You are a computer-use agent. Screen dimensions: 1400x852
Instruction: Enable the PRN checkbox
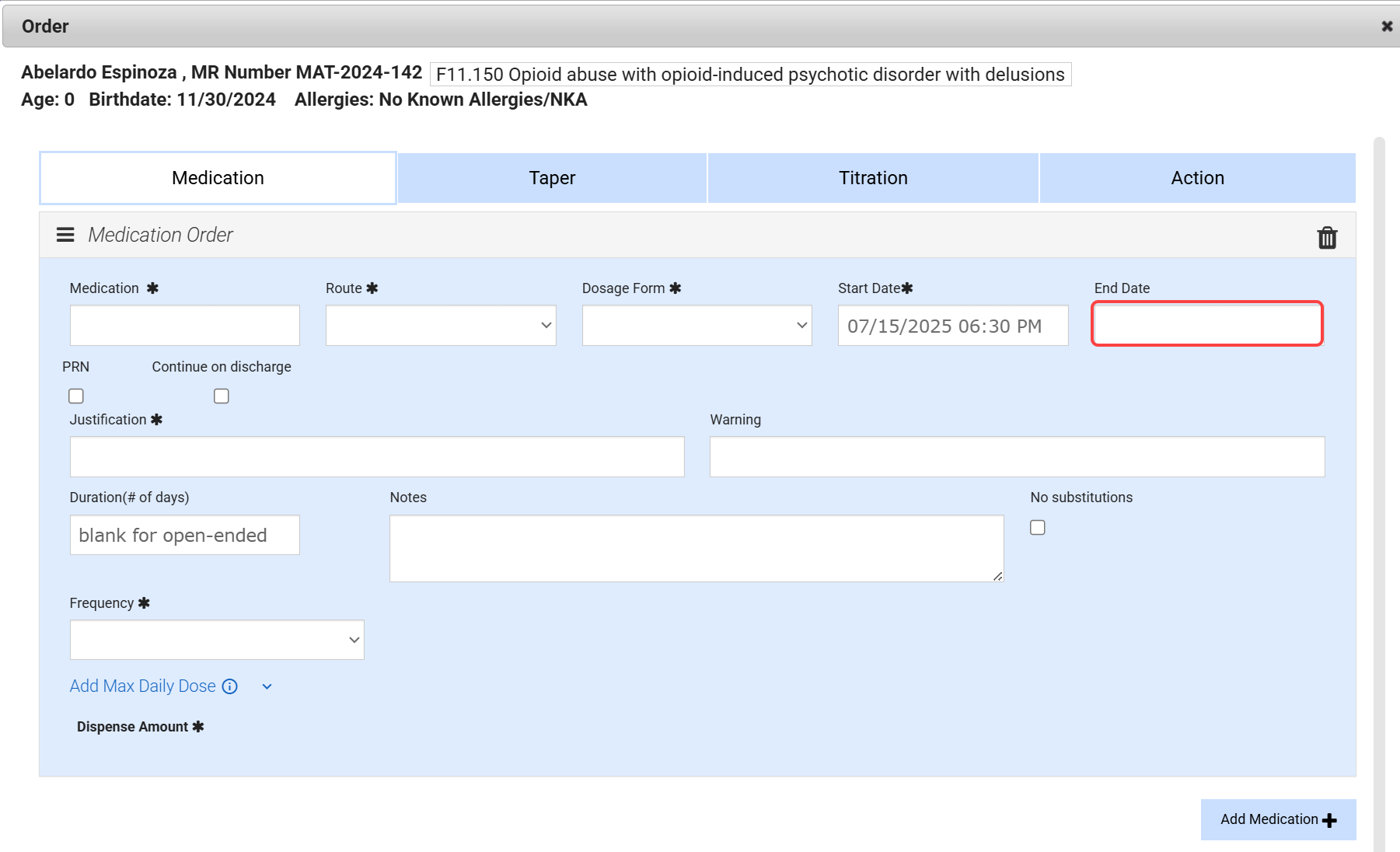76,396
